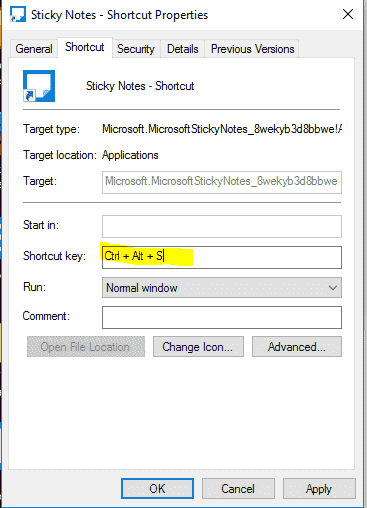Open the Change Icon dialog
This screenshot has width=367, height=508.
pos(198,347)
